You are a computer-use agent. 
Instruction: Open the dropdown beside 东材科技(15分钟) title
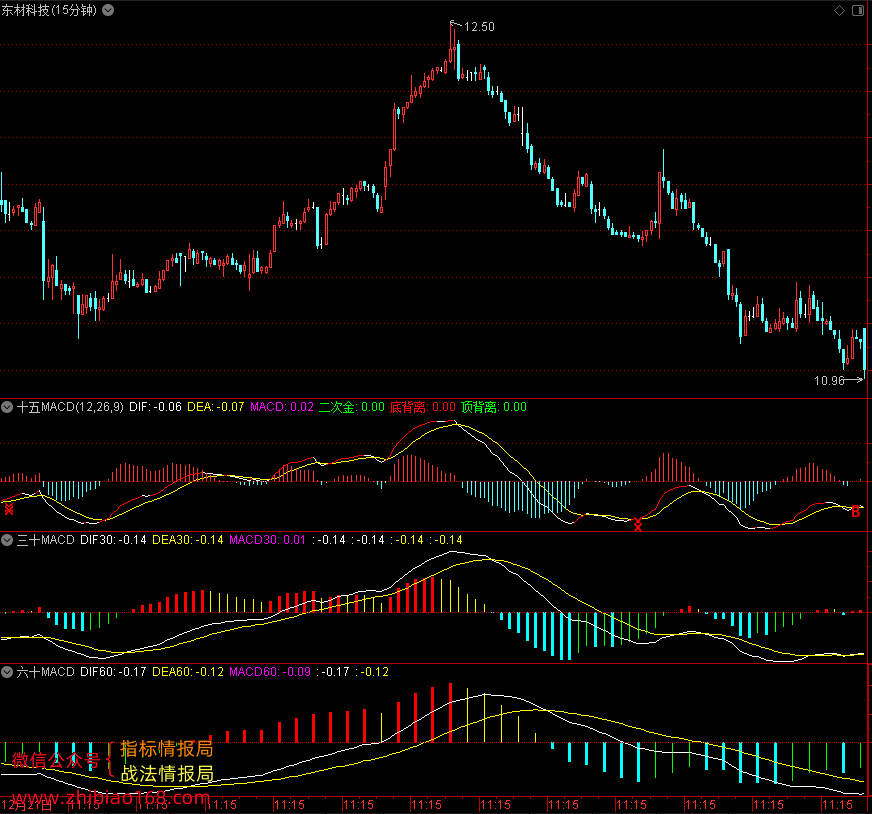tap(108, 10)
